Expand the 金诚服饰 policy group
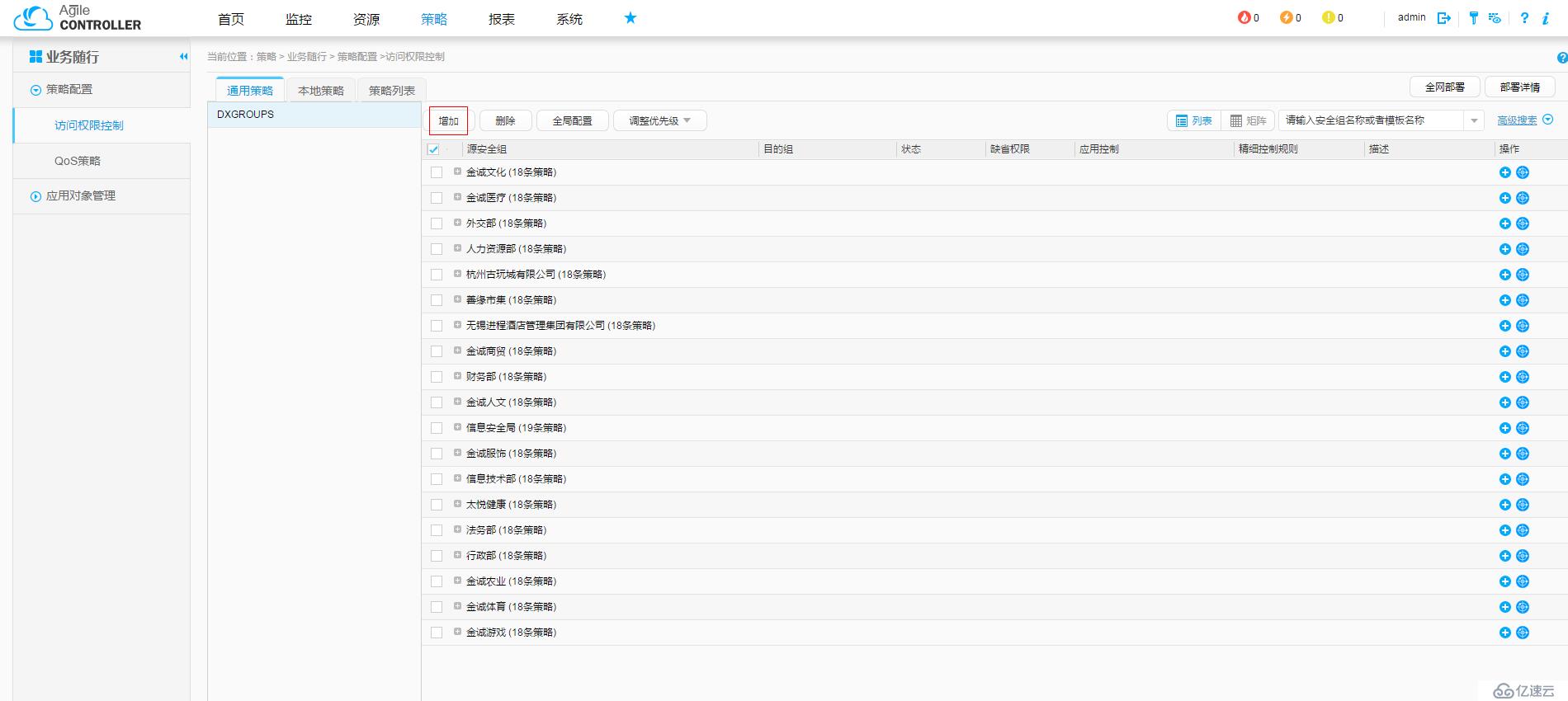The height and width of the screenshot is (701, 1568). 457,453
